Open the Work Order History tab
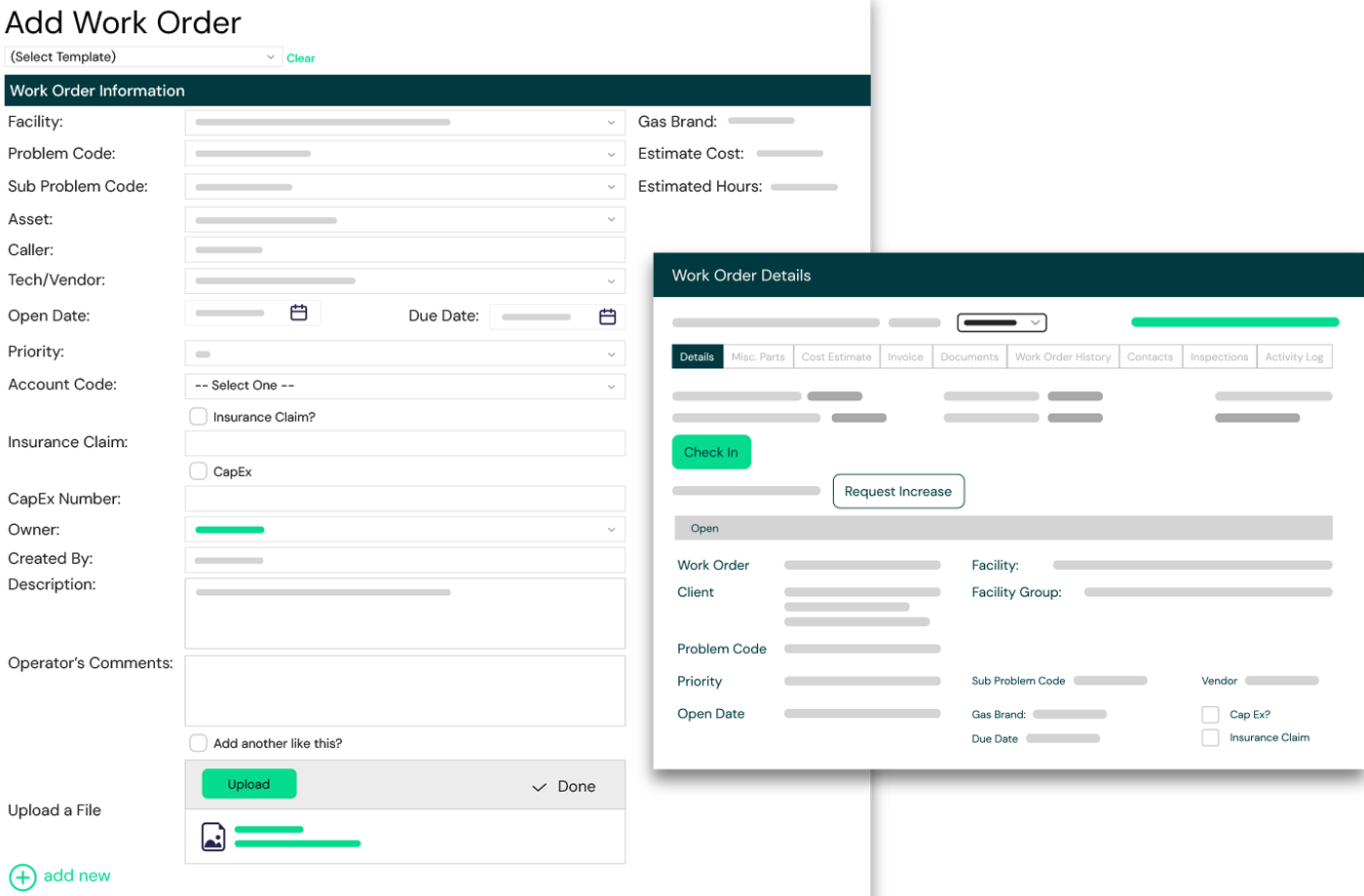This screenshot has width=1364, height=896. click(1063, 357)
